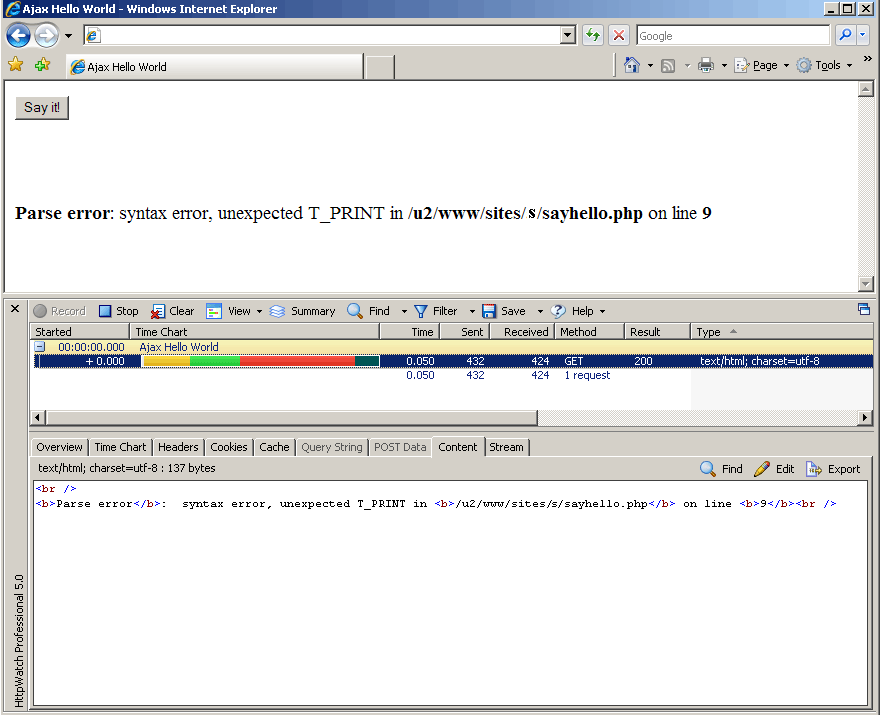Viewport: 880px width, 715px height.
Task: Open the Cookies tab
Action: [x=229, y=447]
